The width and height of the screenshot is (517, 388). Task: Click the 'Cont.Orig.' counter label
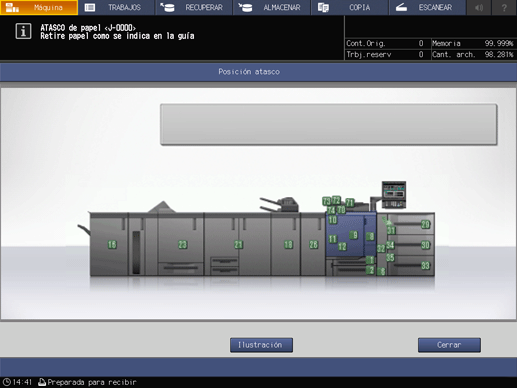(366, 43)
